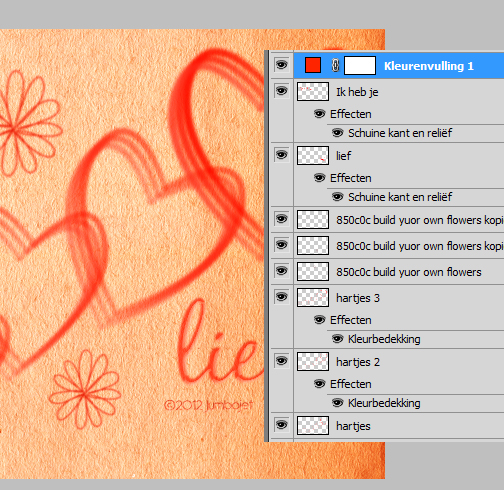The width and height of the screenshot is (504, 490).
Task: Select the lief layer name
Action: (x=343, y=156)
